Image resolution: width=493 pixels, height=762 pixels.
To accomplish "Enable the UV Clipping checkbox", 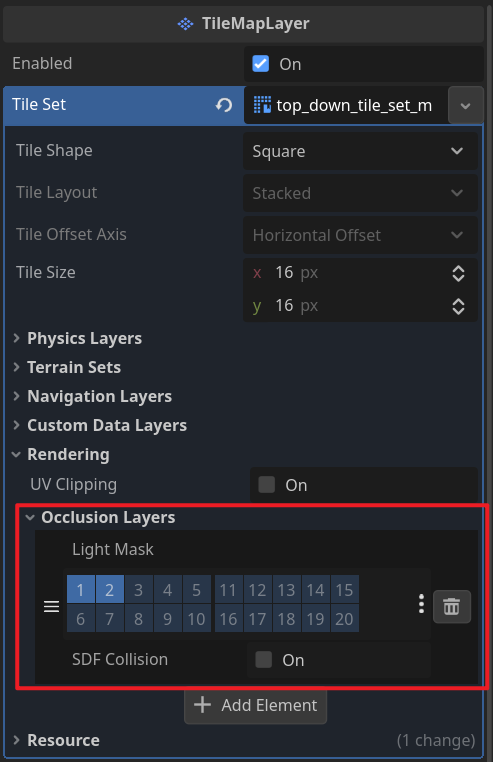I will coord(266,485).
